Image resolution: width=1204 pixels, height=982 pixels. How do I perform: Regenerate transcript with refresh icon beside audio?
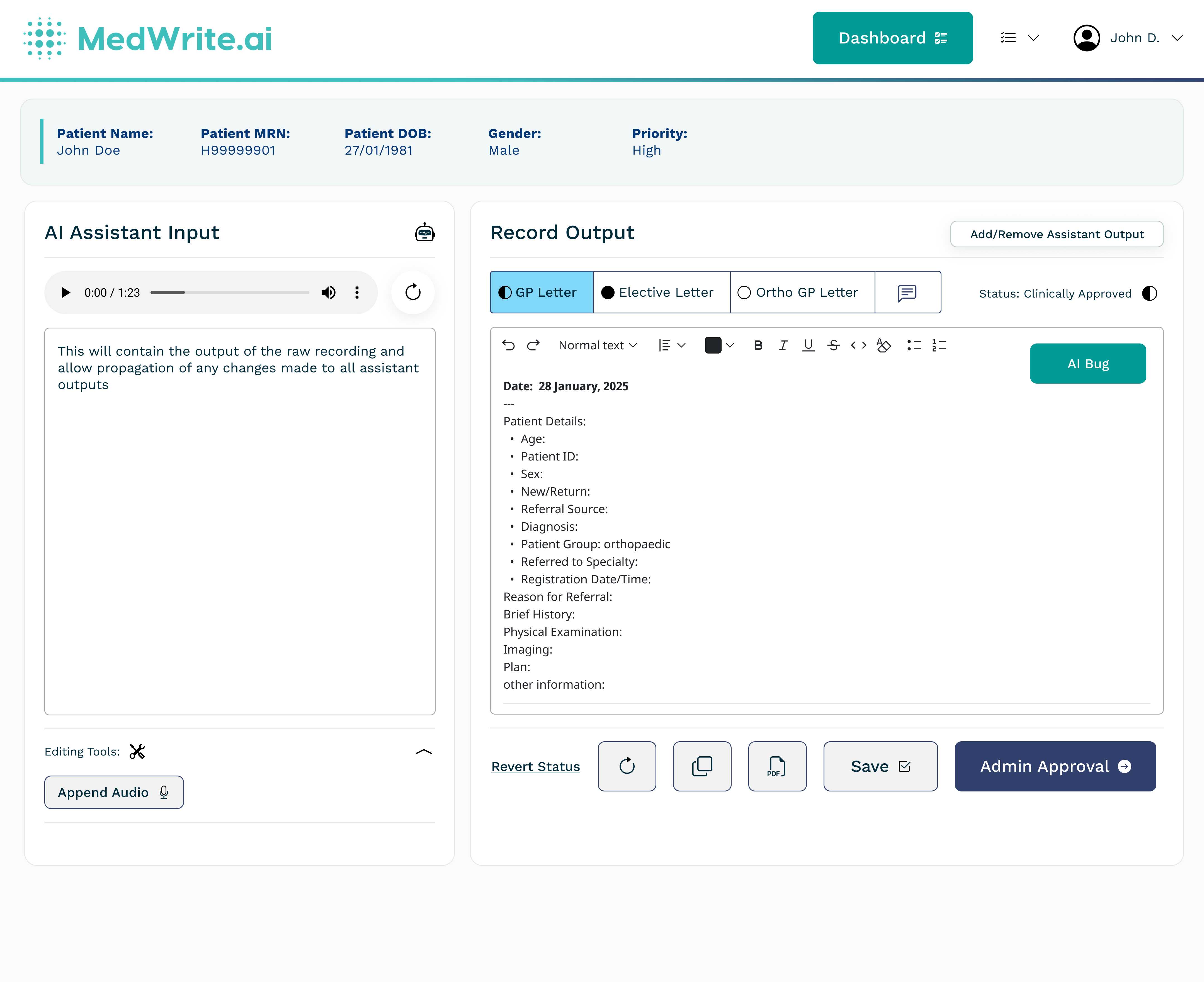pyautogui.click(x=413, y=292)
